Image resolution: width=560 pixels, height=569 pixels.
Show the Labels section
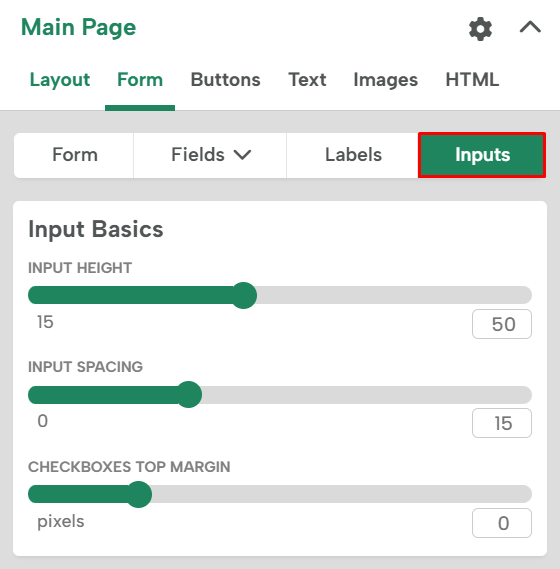[x=353, y=155]
